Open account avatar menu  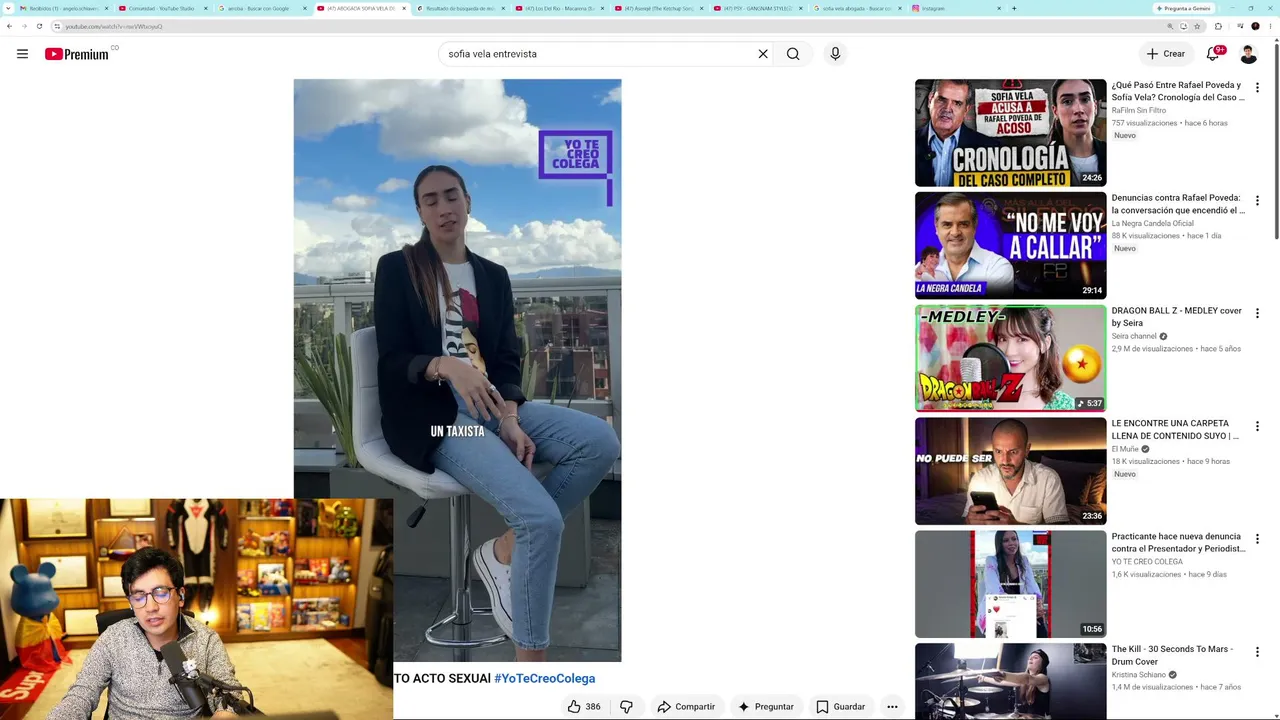pyautogui.click(x=1248, y=54)
